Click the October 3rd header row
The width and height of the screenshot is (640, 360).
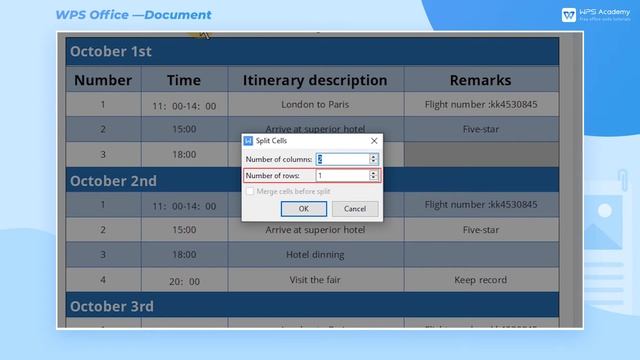(x=312, y=305)
